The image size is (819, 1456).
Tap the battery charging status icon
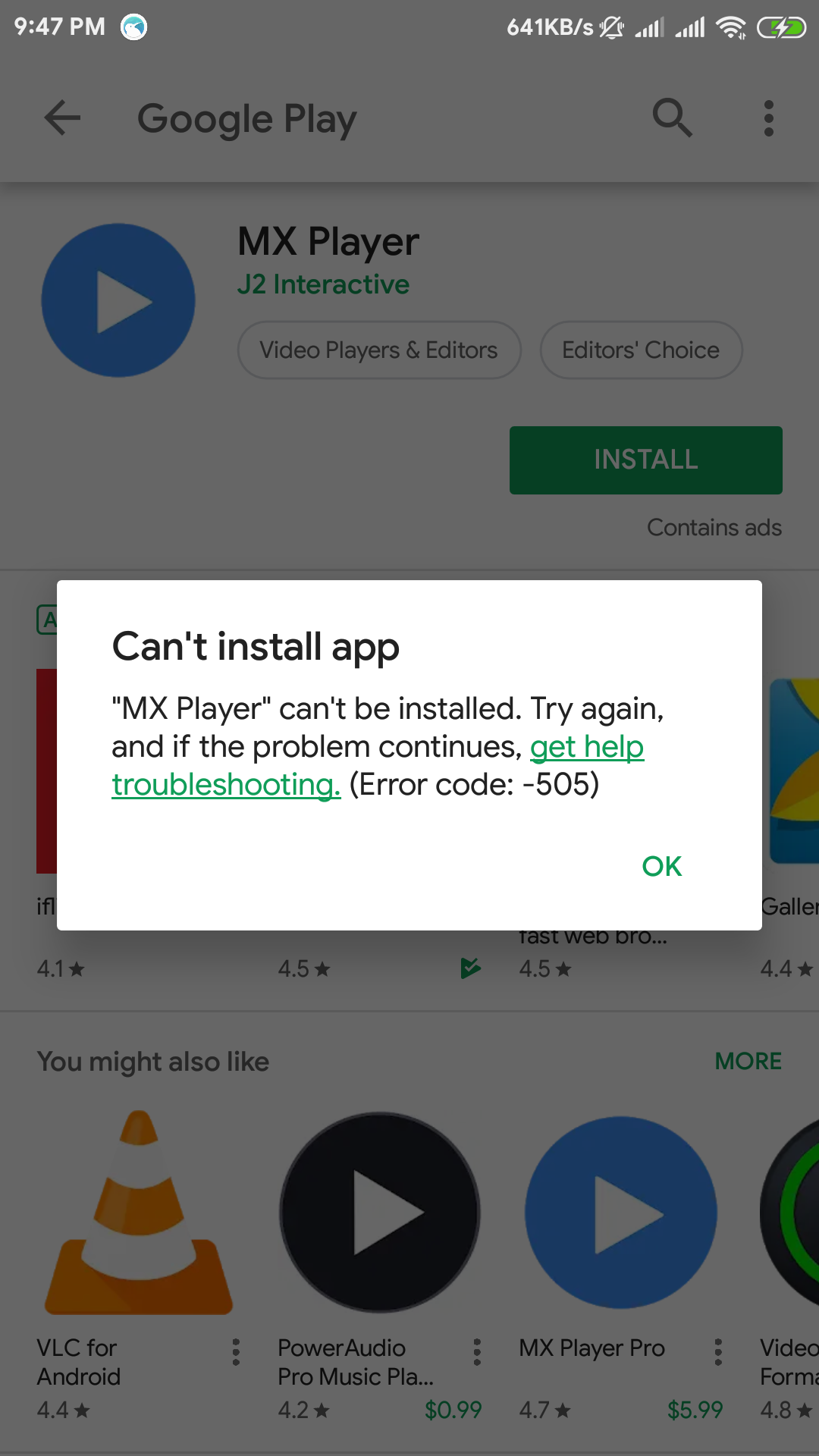(x=781, y=28)
